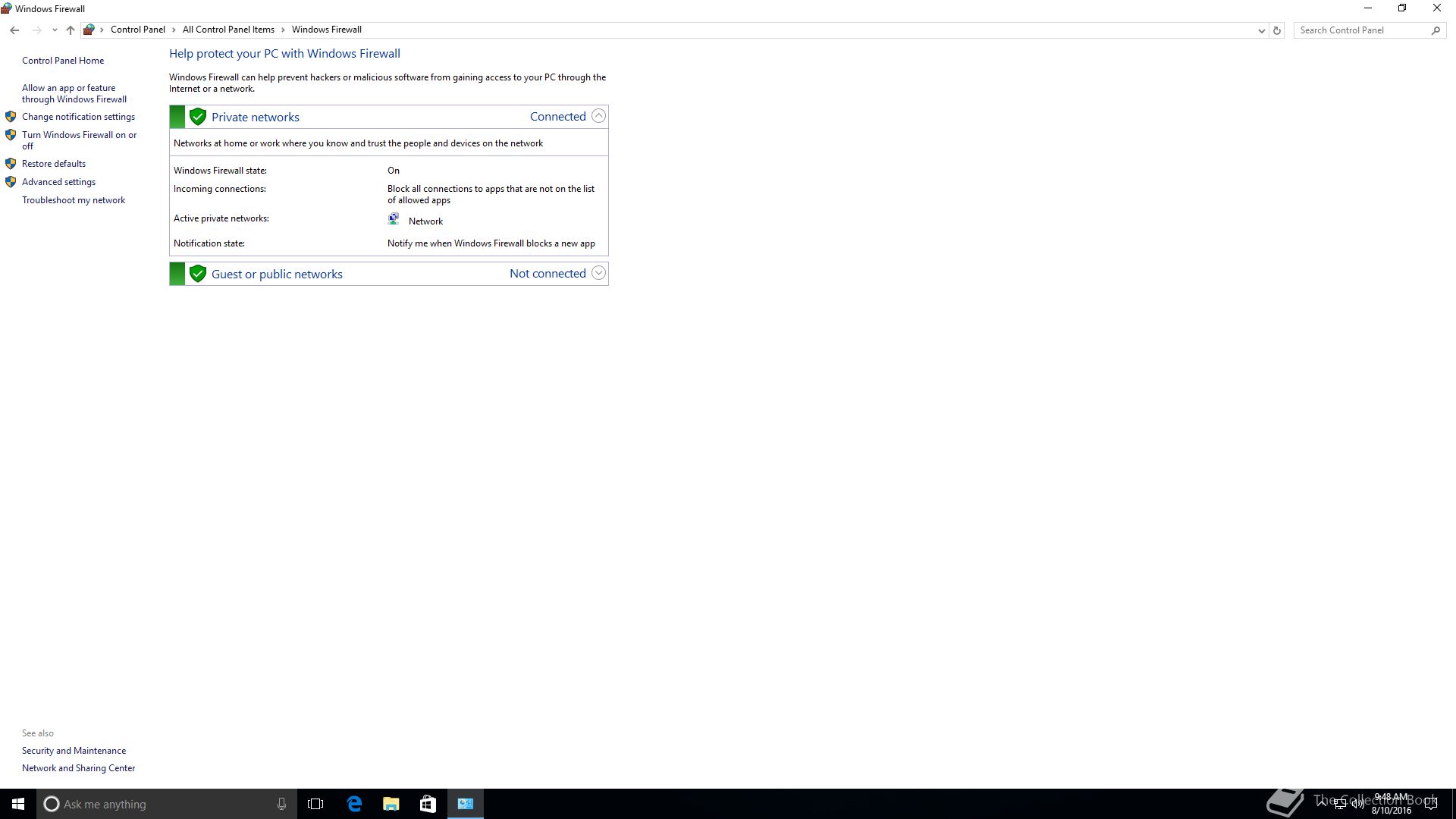Open Windows Store from taskbar
Image resolution: width=1456 pixels, height=819 pixels.
(428, 804)
